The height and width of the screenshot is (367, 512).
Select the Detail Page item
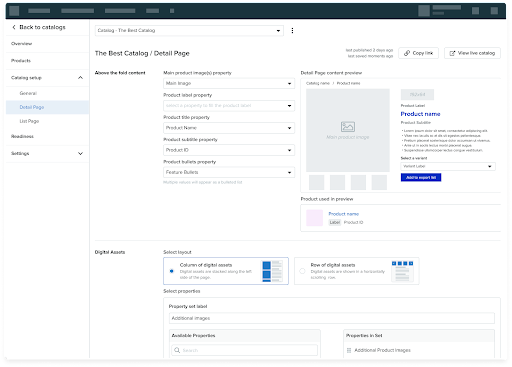47,107
